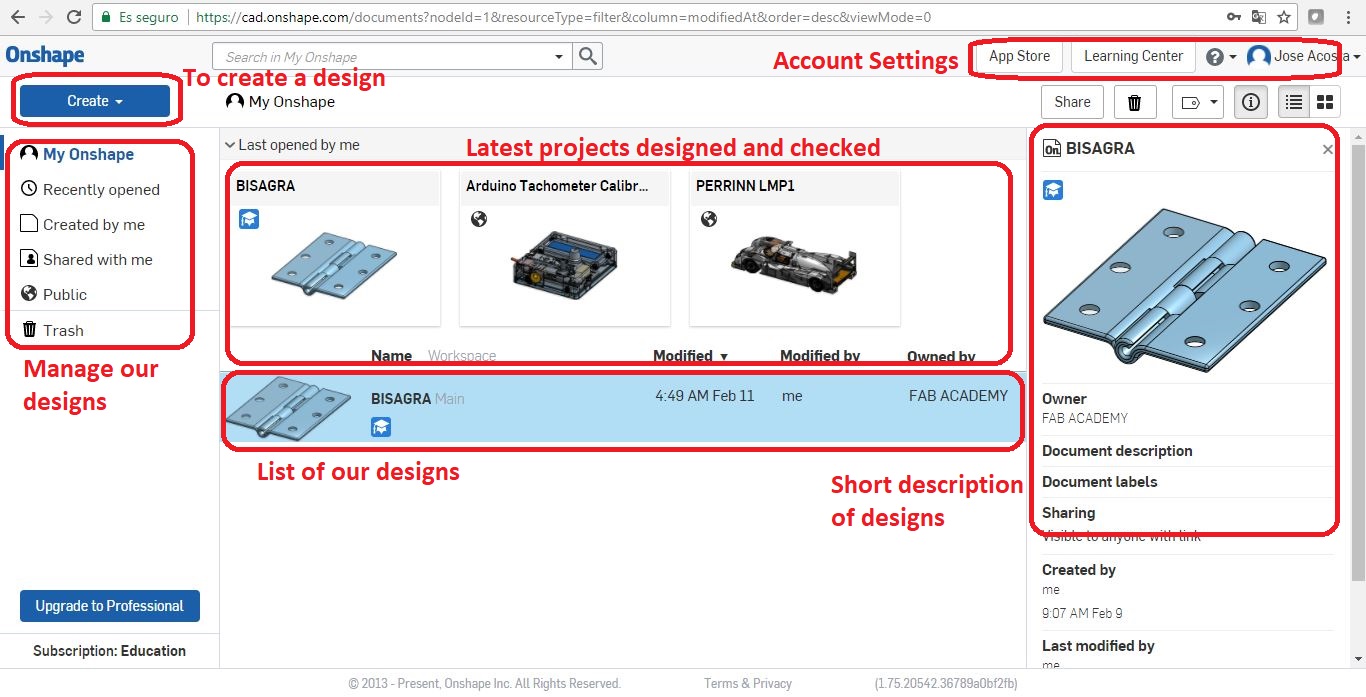
Task: Reload the page with refresh icon
Action: pyautogui.click(x=74, y=17)
